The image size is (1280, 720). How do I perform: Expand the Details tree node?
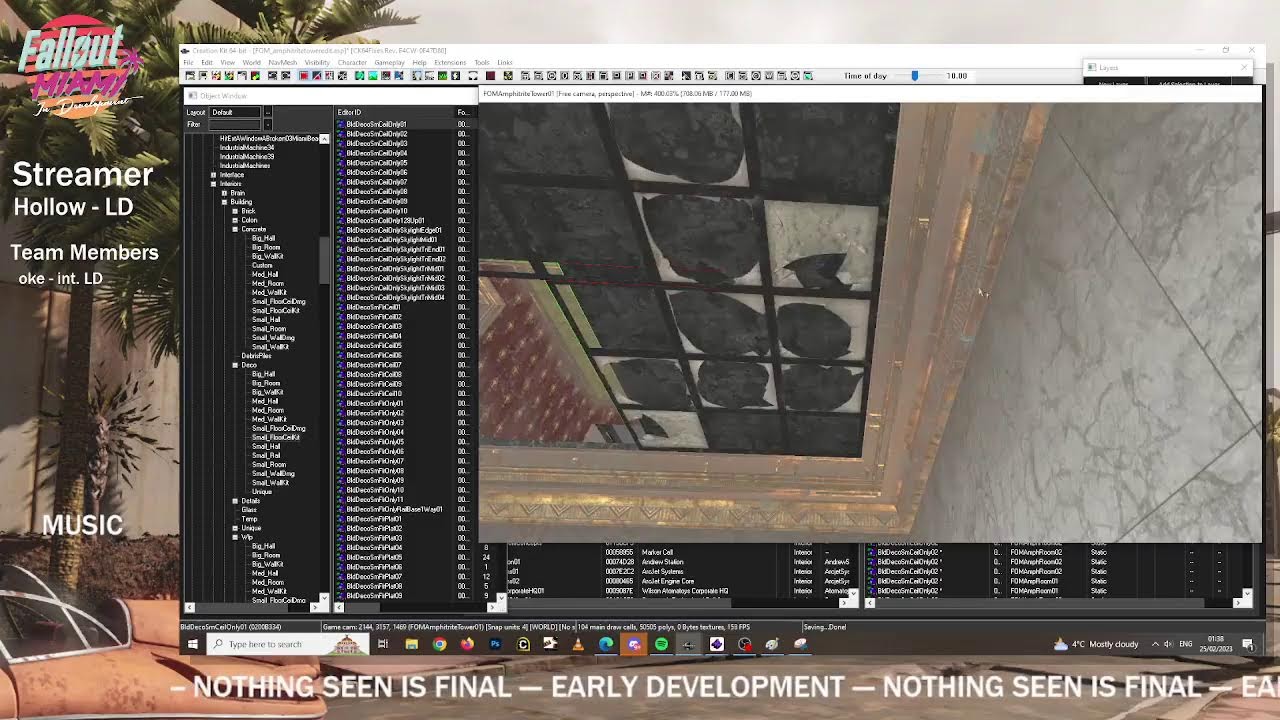point(235,501)
